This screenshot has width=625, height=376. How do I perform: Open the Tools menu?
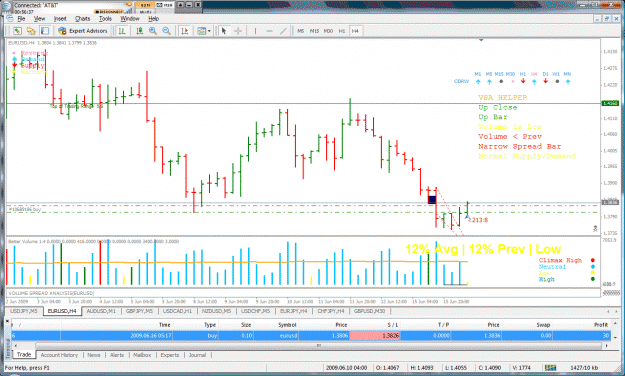pyautogui.click(x=105, y=19)
